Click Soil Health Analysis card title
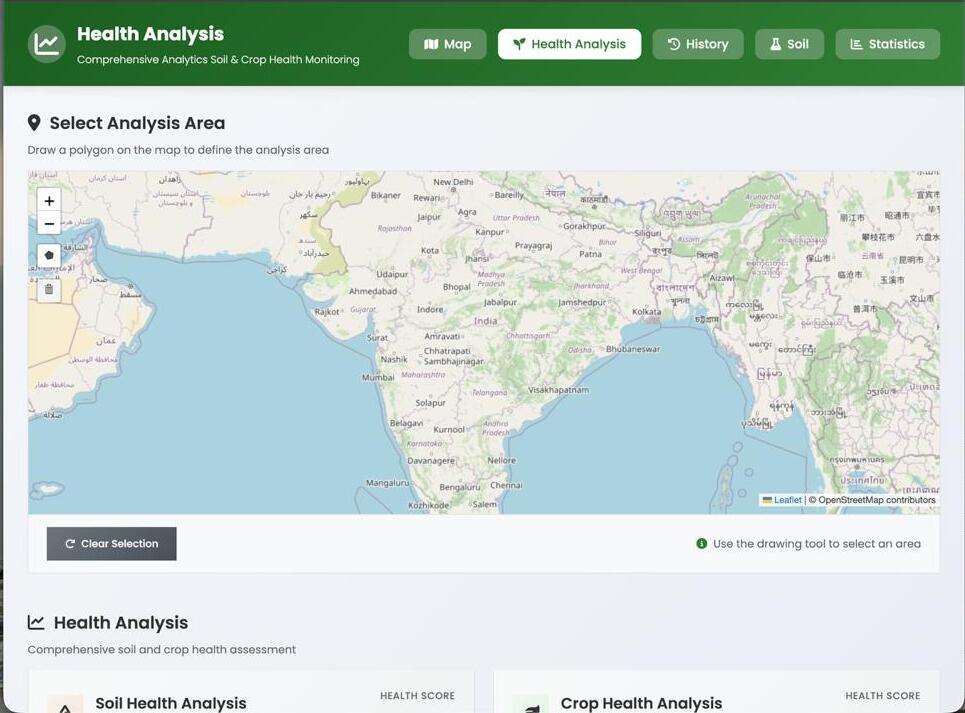Image resolution: width=965 pixels, height=713 pixels. tap(170, 703)
